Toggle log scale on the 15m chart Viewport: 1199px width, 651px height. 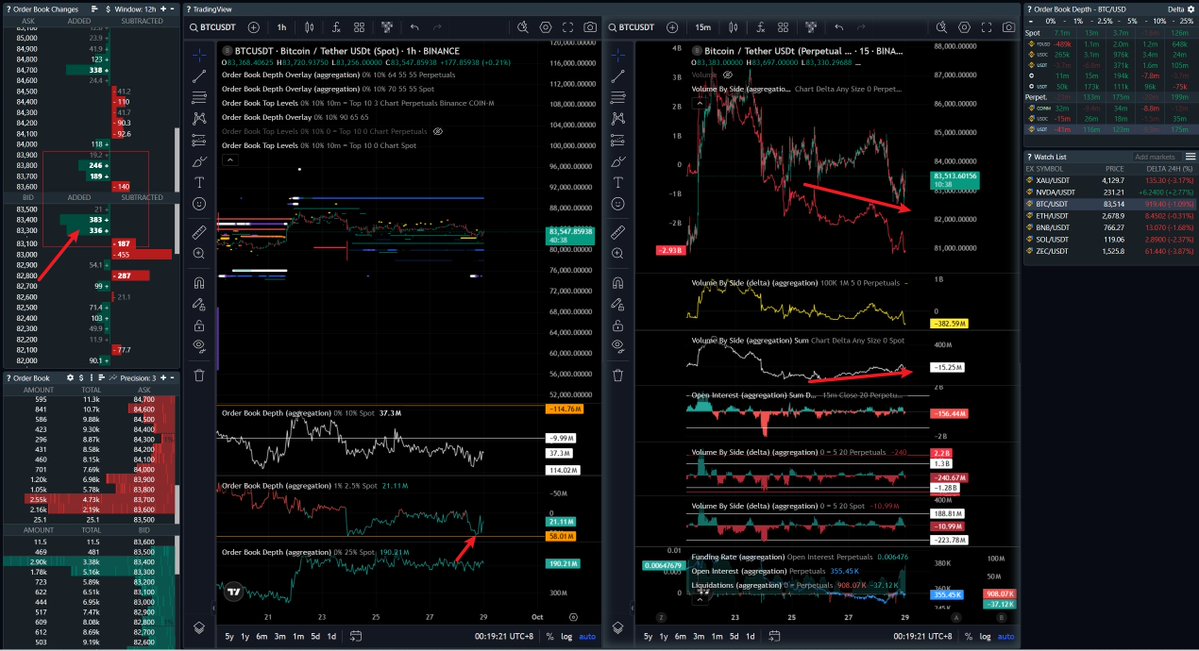point(985,636)
